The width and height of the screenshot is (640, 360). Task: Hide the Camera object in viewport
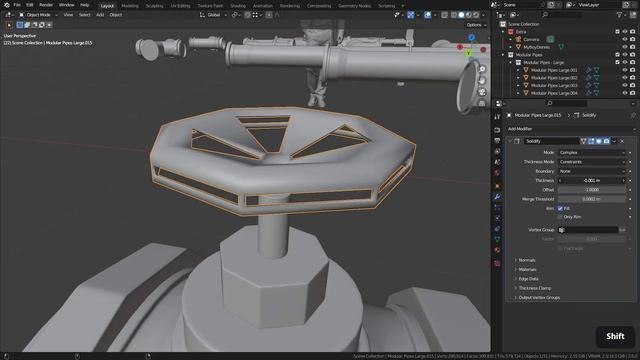624,40
